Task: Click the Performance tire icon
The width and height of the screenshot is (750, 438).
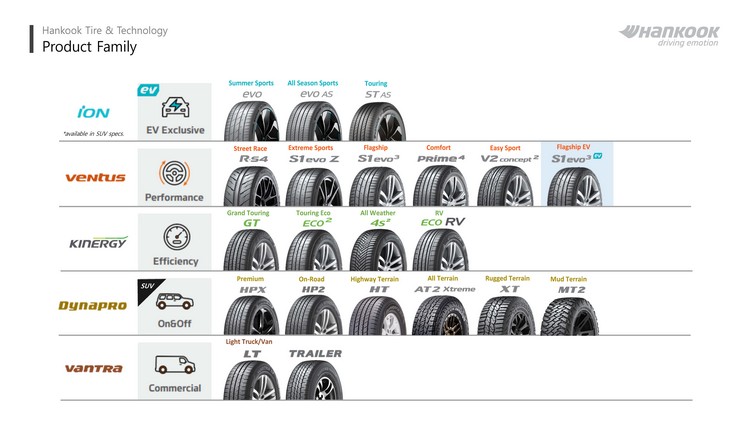Action: tap(175, 171)
